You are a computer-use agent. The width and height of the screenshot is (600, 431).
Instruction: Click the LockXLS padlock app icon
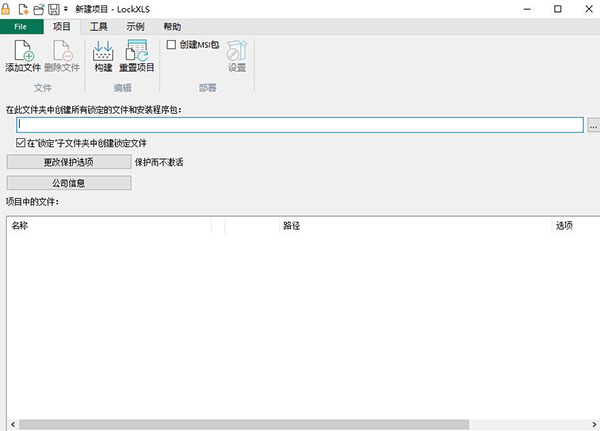5,8
